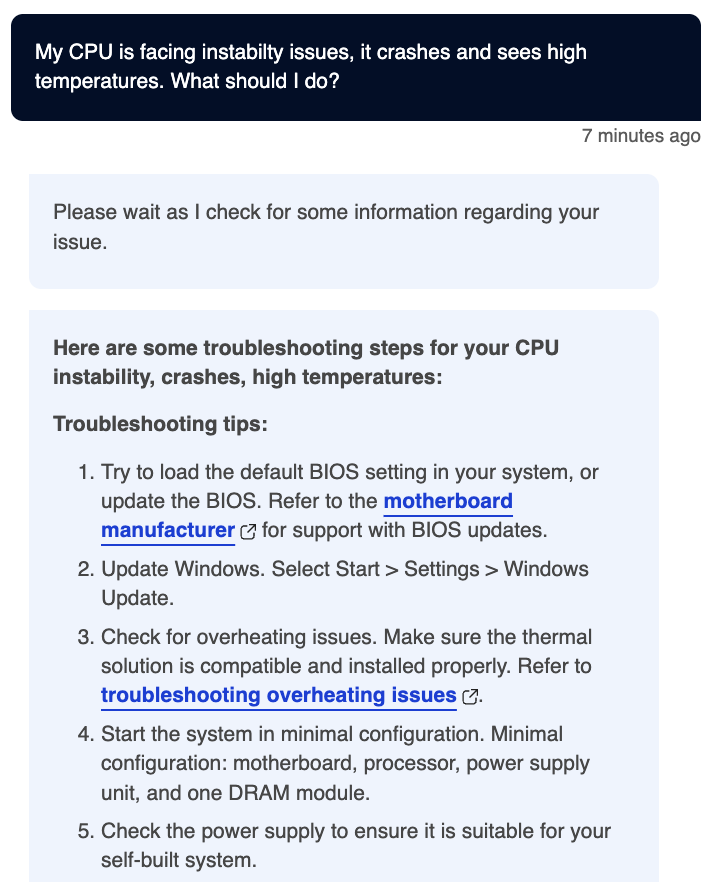Select the 7 minutes ago timestamp

click(639, 136)
